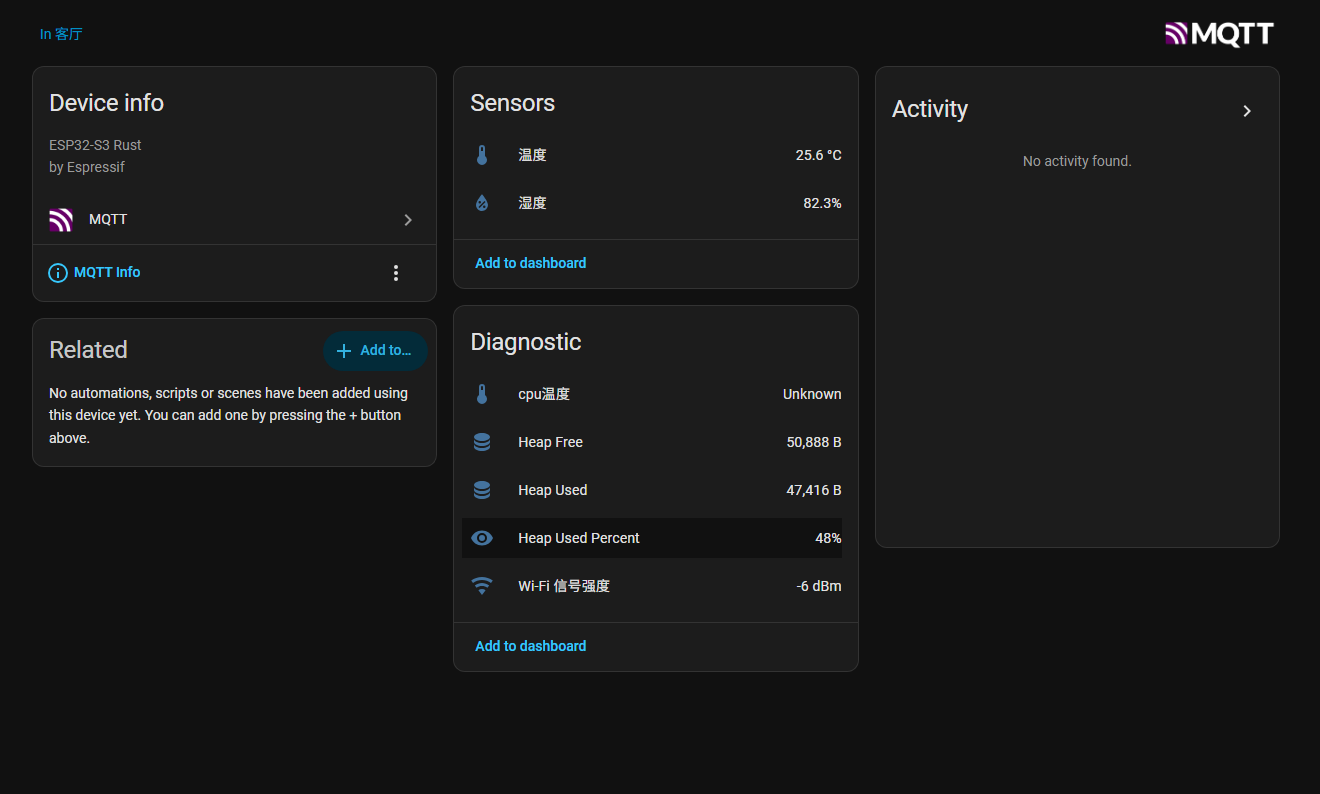
Task: Click the Add to… button in Related
Action: pos(375,351)
